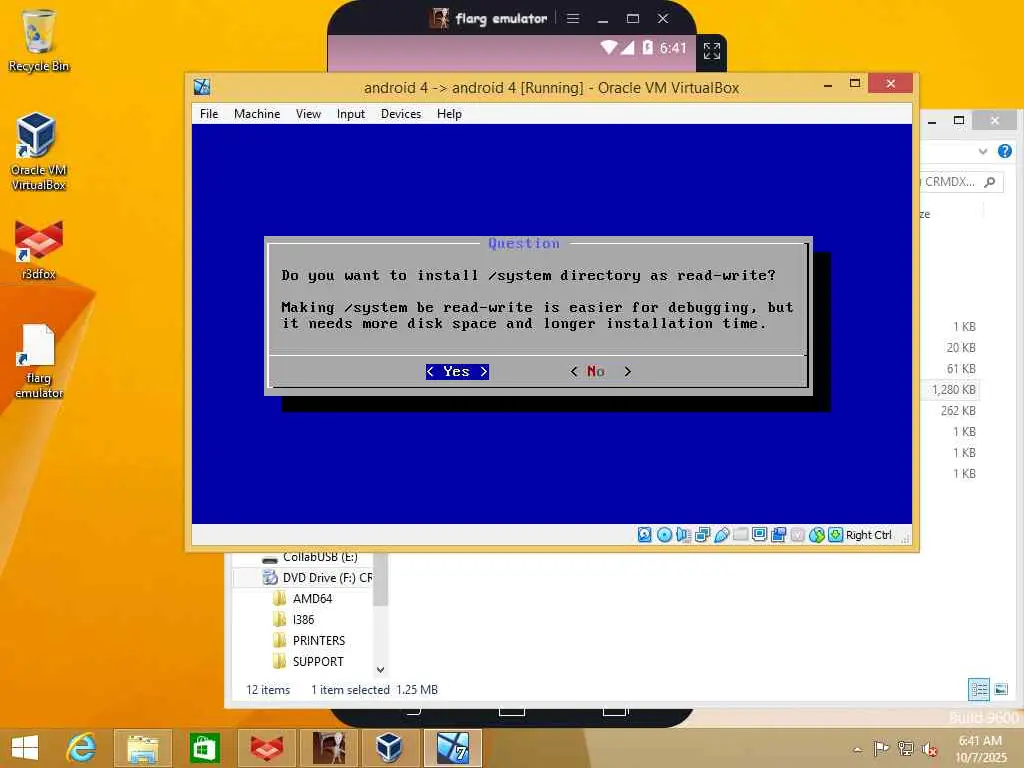The image size is (1024, 768).
Task: Click the optical disk icon in VirtualBox status bar
Action: [664, 535]
